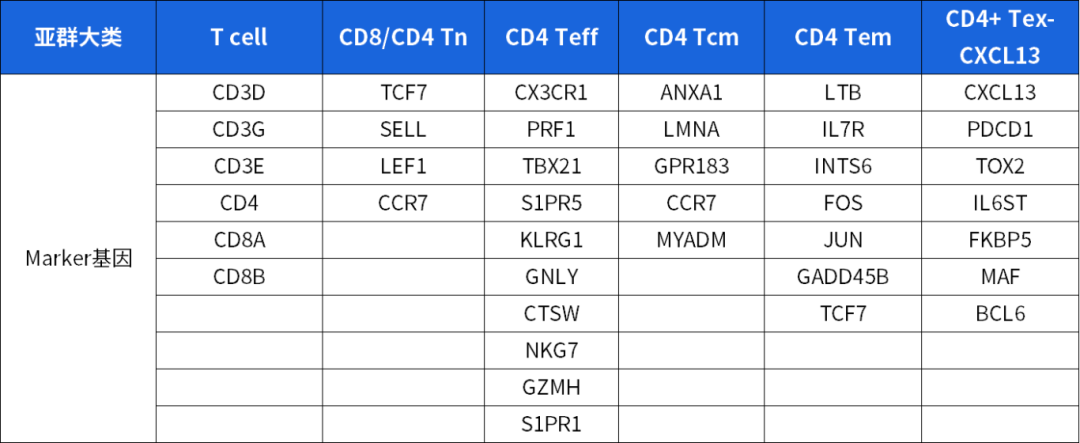This screenshot has width=1080, height=443.
Task: Select the CD8A cell
Action: coord(239,240)
